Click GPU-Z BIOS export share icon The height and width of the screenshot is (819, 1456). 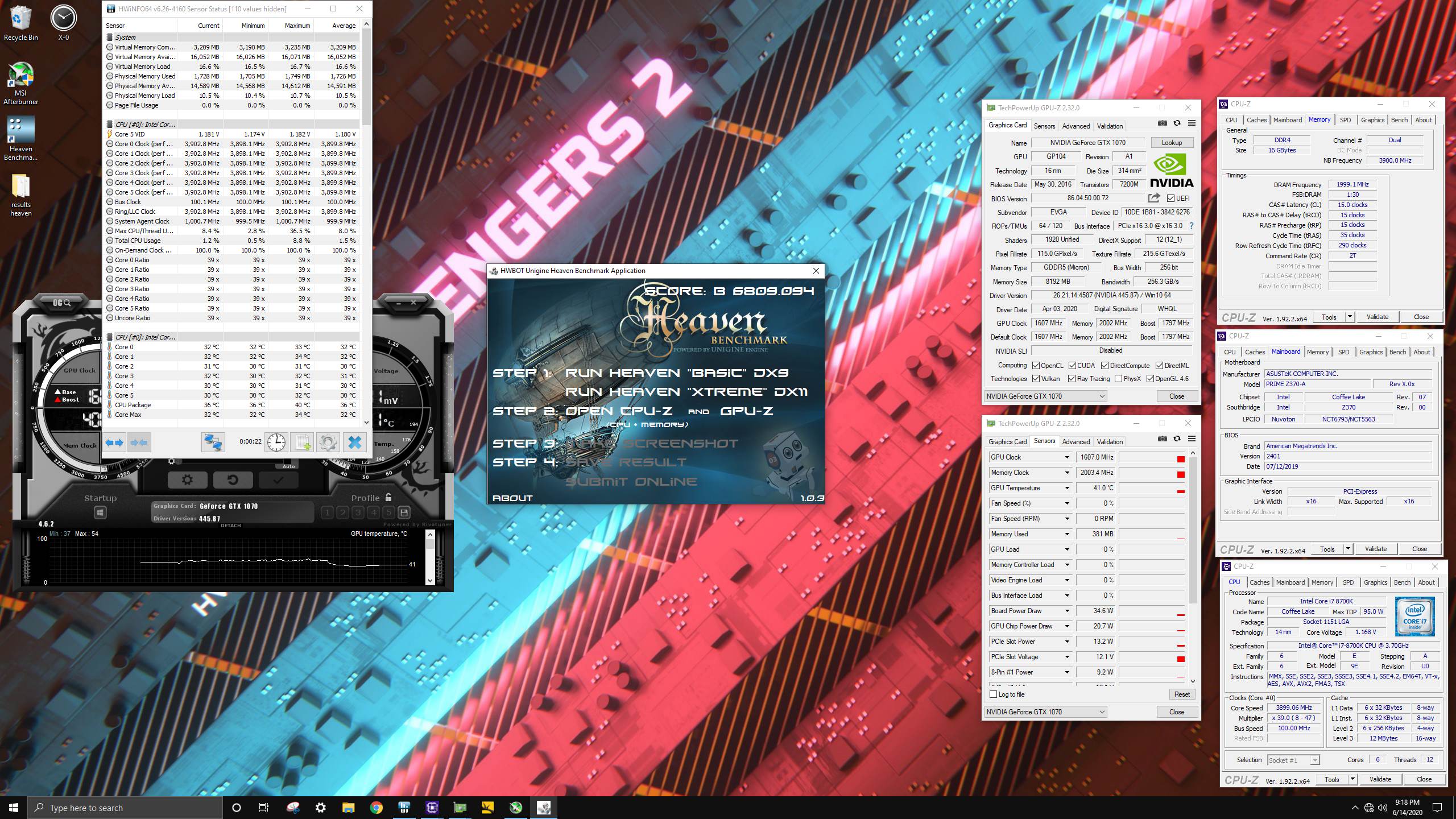point(1154,198)
